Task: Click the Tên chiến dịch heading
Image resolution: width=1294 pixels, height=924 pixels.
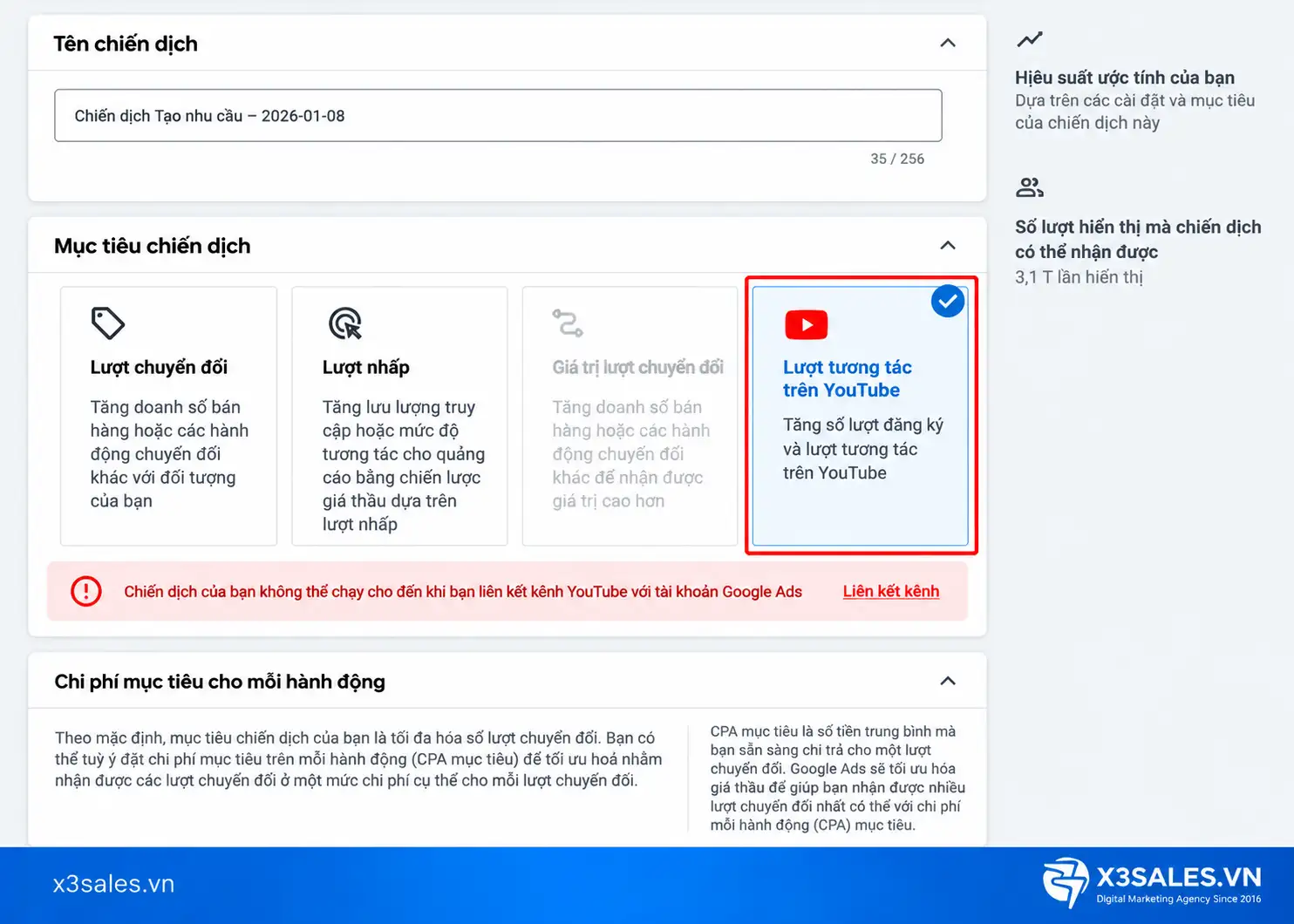Action: tap(126, 44)
